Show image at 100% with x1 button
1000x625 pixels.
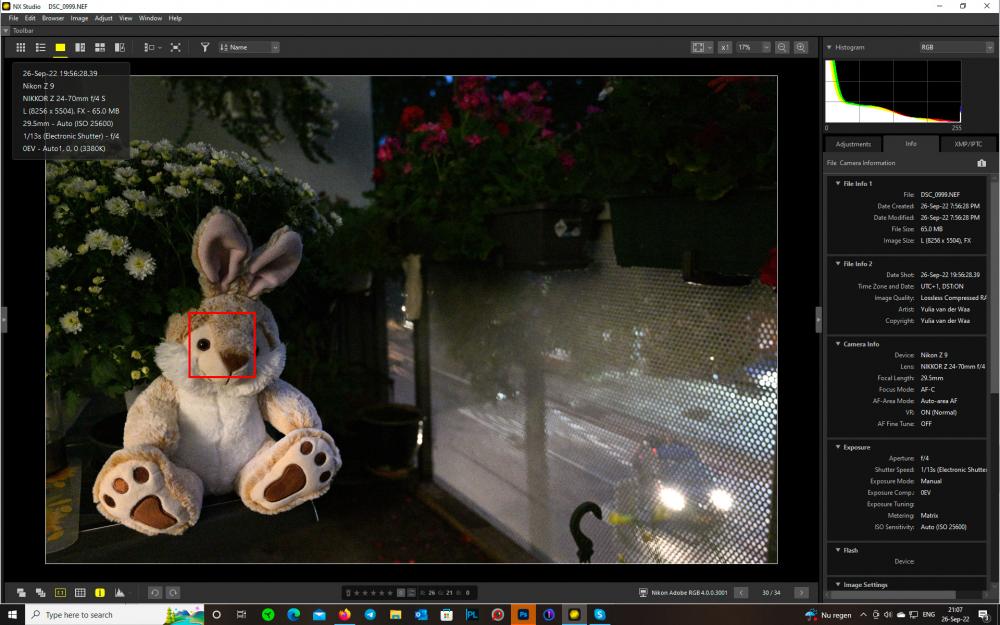(724, 47)
